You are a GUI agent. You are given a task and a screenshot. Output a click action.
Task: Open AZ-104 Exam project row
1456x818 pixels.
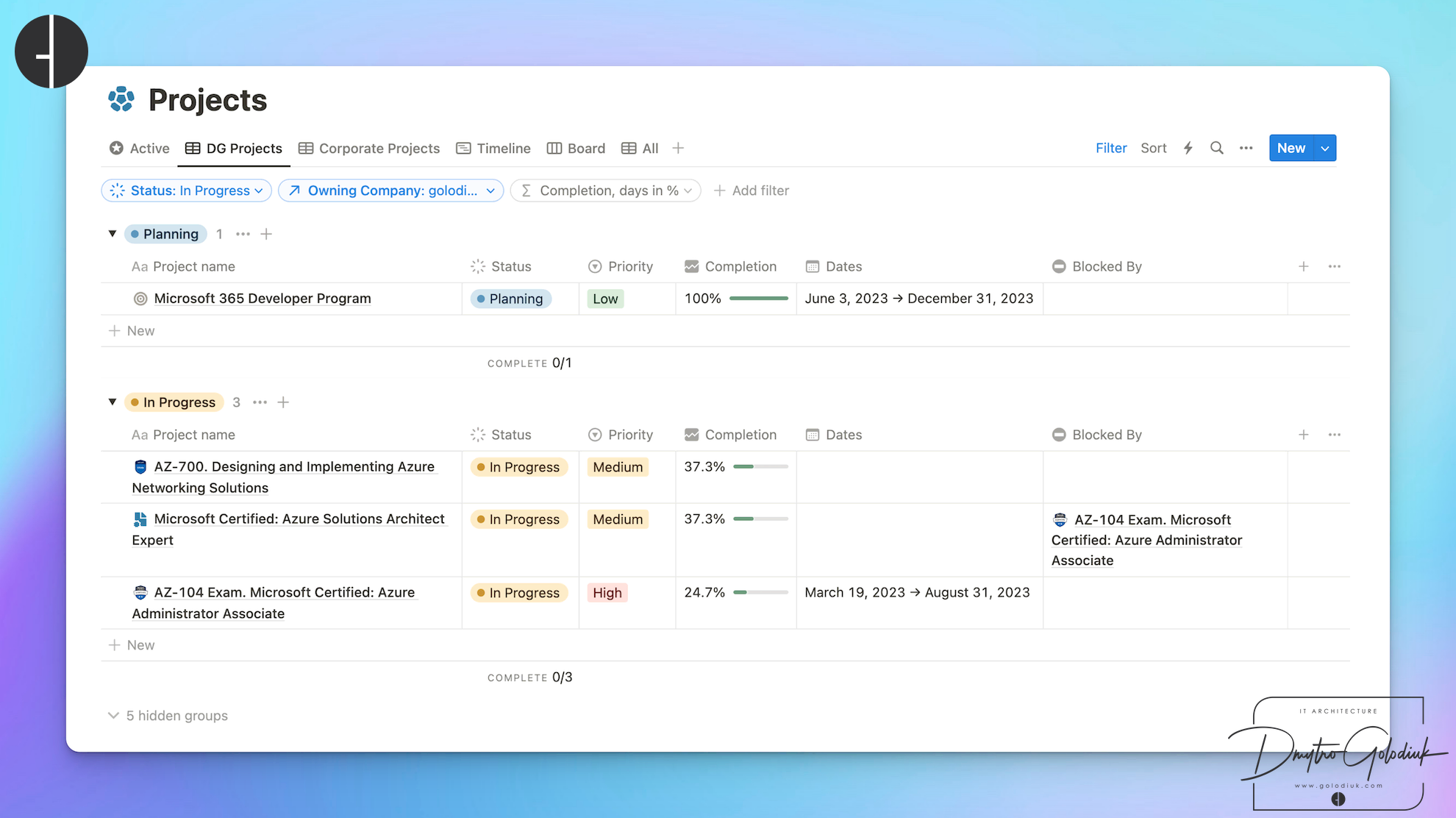(274, 602)
